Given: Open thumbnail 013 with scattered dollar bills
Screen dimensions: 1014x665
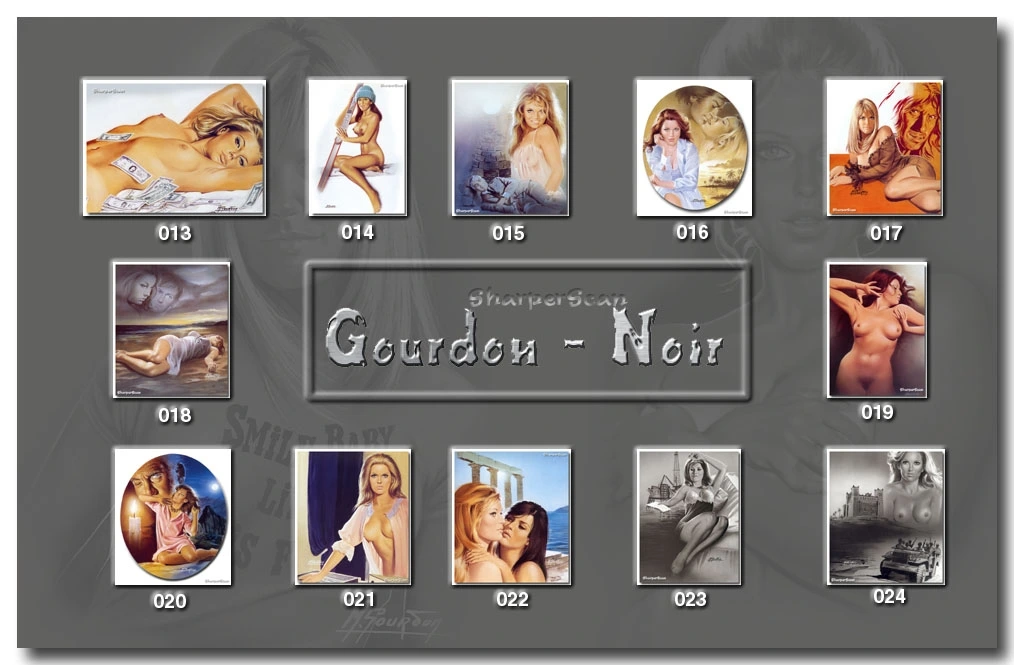Looking at the screenshot, I should pyautogui.click(x=174, y=147).
